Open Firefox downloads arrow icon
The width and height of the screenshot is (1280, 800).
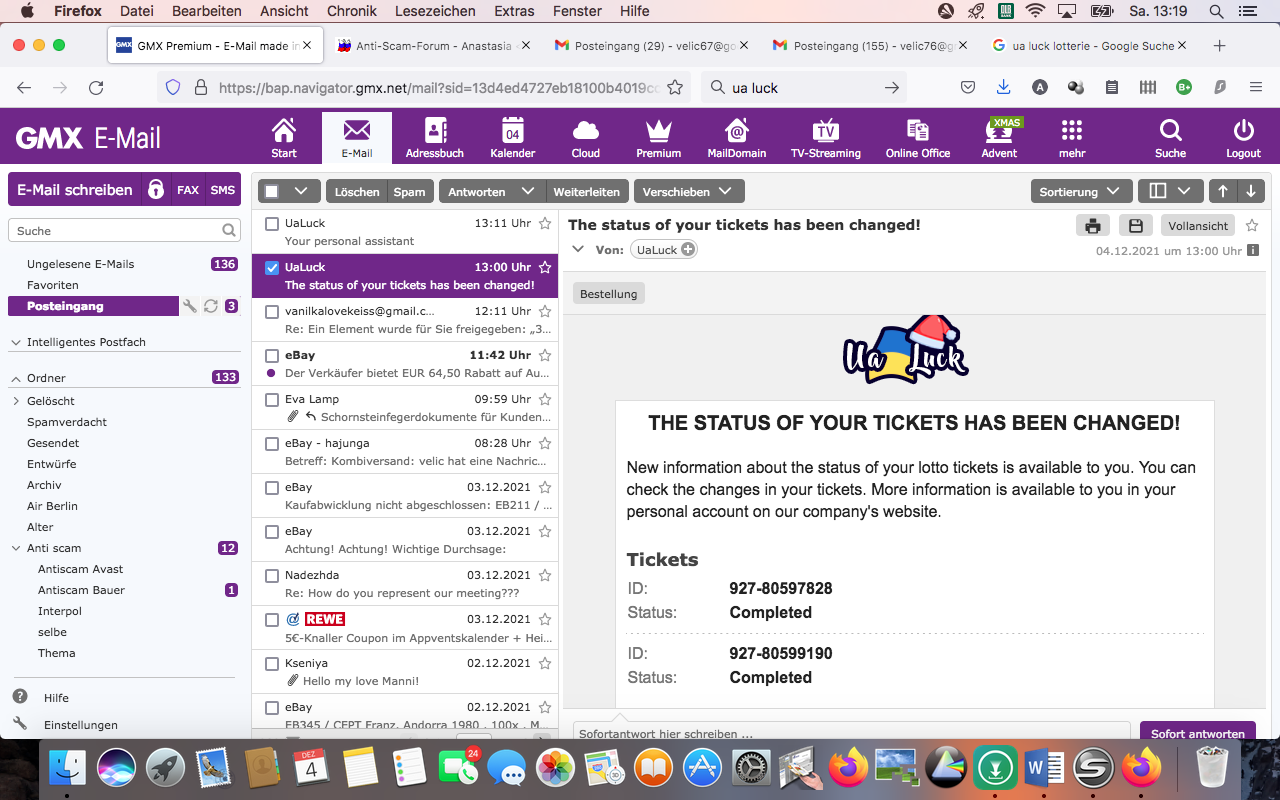1004,87
